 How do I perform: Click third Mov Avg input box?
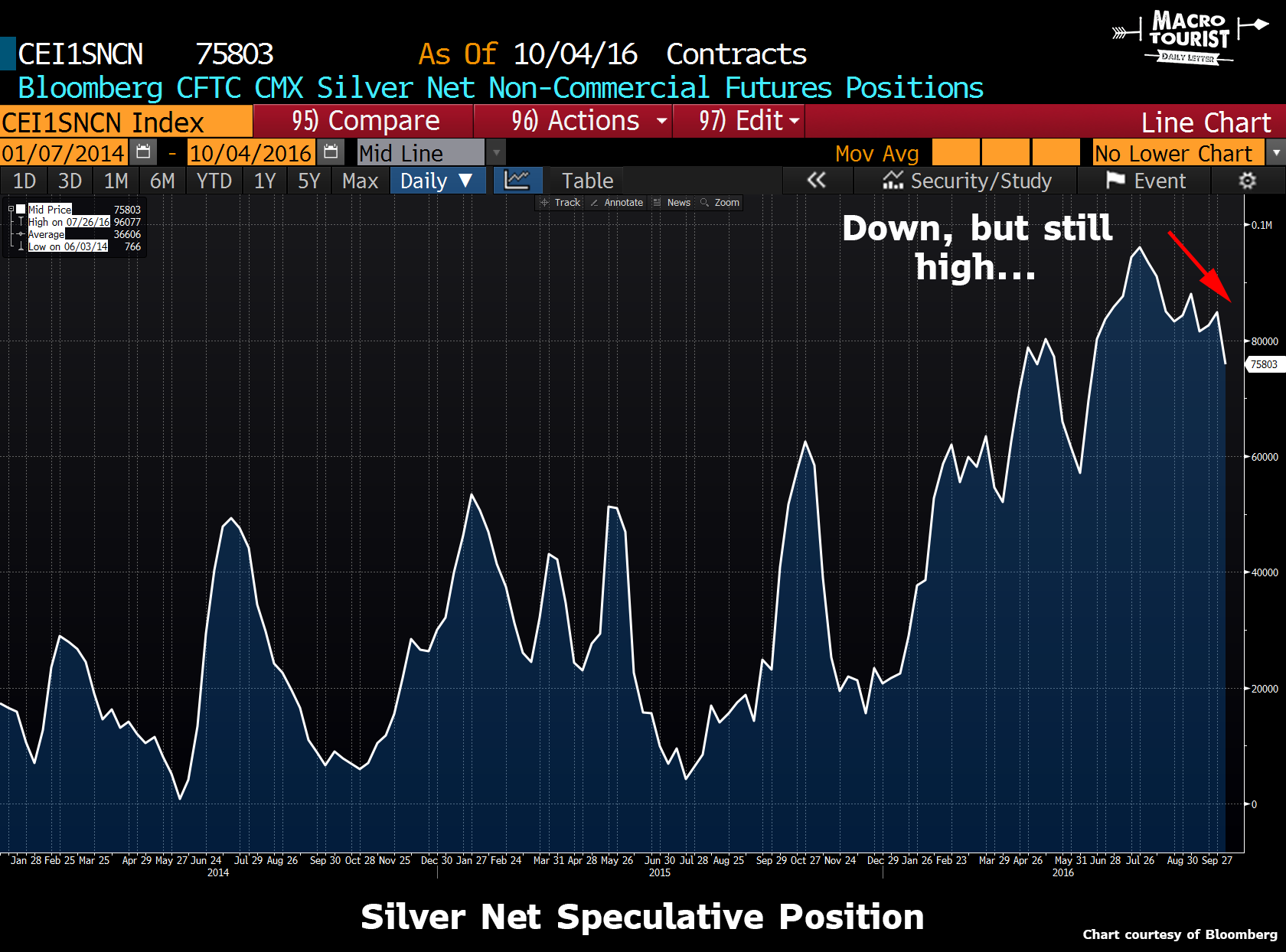click(x=1056, y=152)
